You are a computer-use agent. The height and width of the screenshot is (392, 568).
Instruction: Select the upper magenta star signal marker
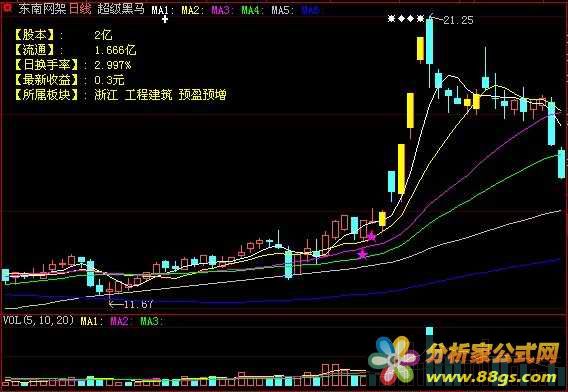372,237
